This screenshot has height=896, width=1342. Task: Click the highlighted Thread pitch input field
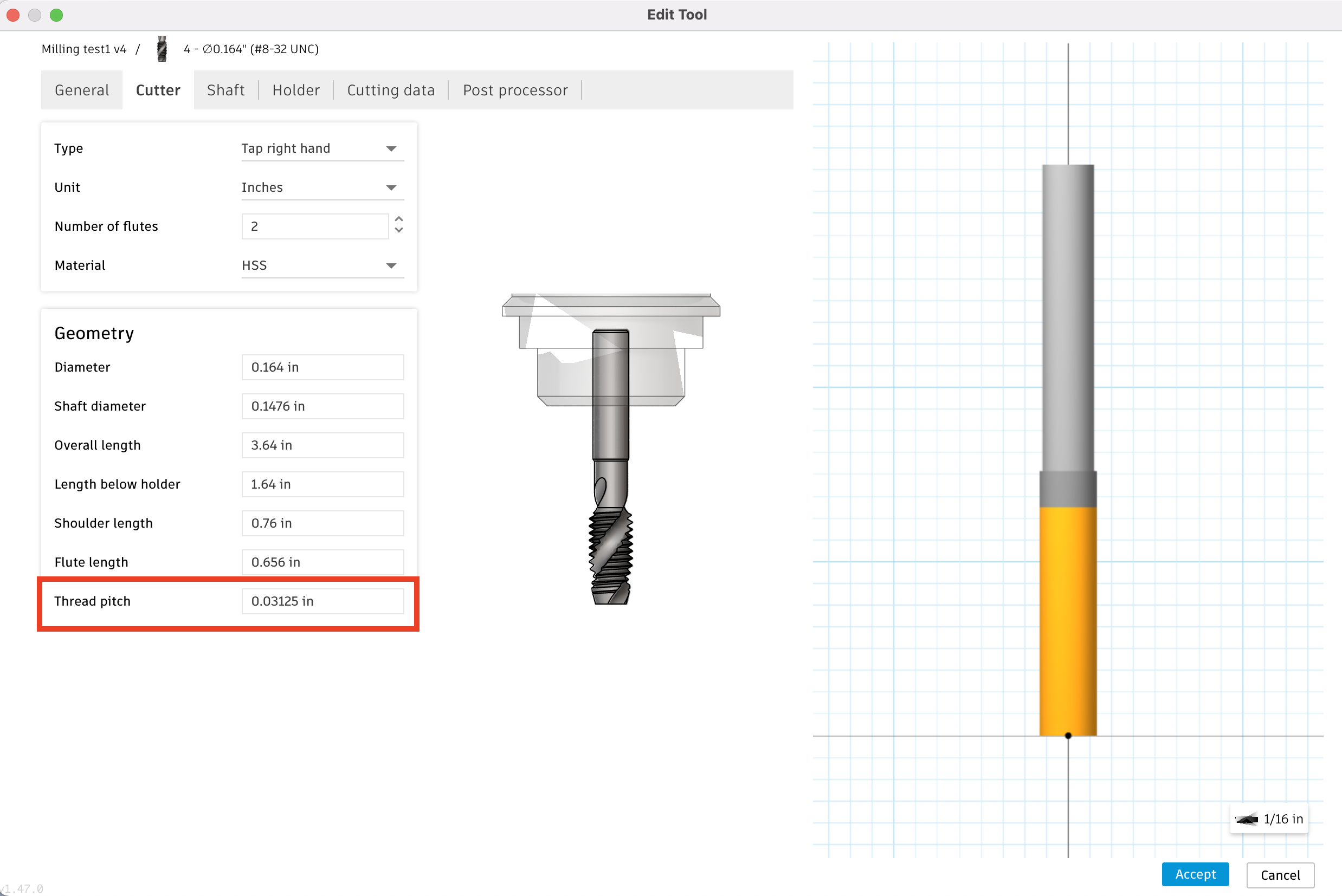point(322,601)
